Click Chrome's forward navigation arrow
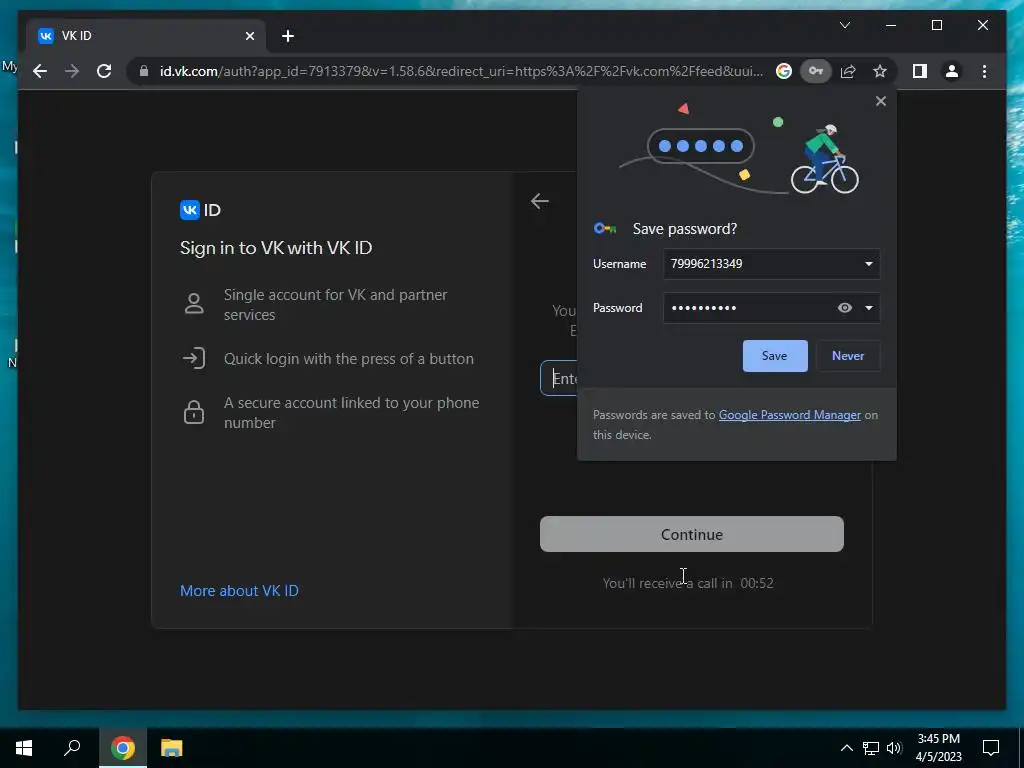Screen dimensions: 1024x768 coord(72,71)
